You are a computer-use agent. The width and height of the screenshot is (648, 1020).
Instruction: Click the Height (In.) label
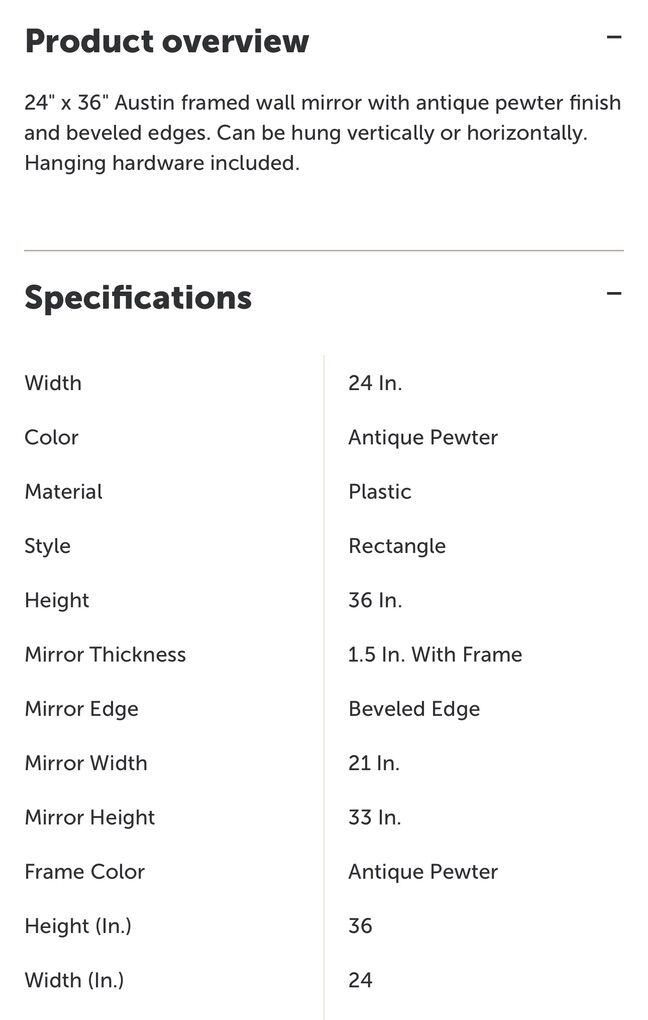pos(78,926)
